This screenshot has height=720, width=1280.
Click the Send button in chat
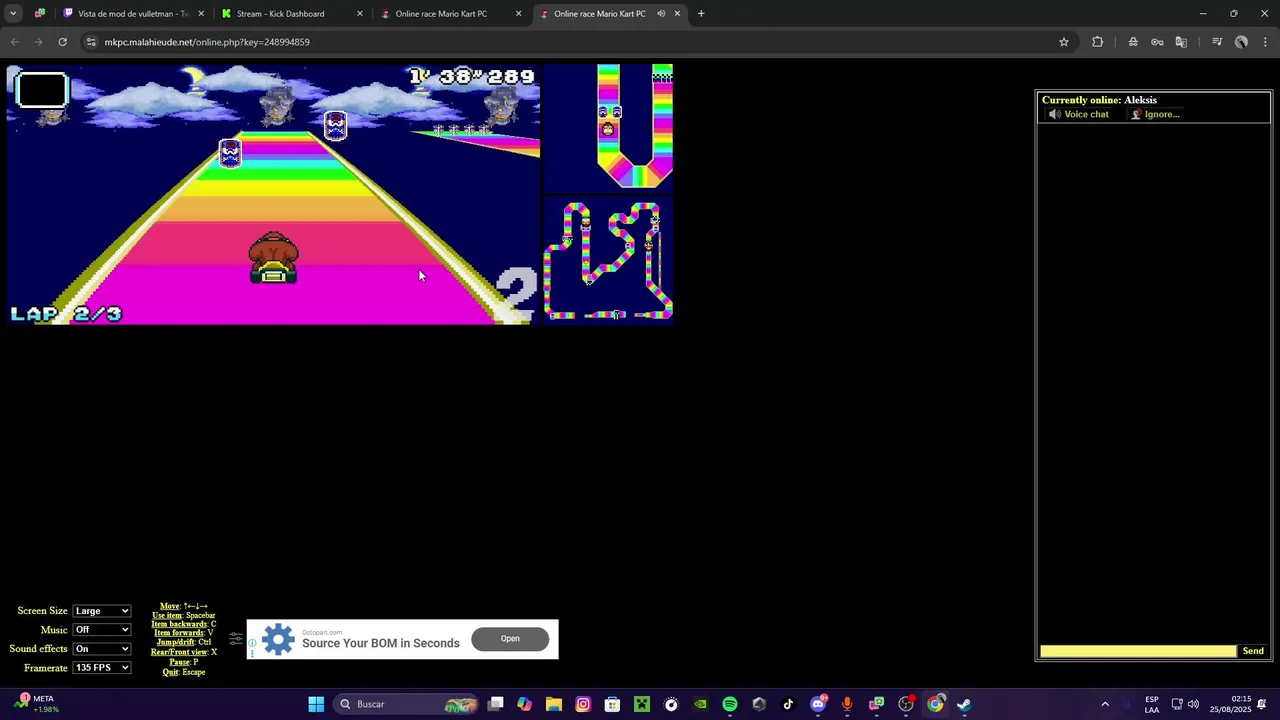point(1253,651)
